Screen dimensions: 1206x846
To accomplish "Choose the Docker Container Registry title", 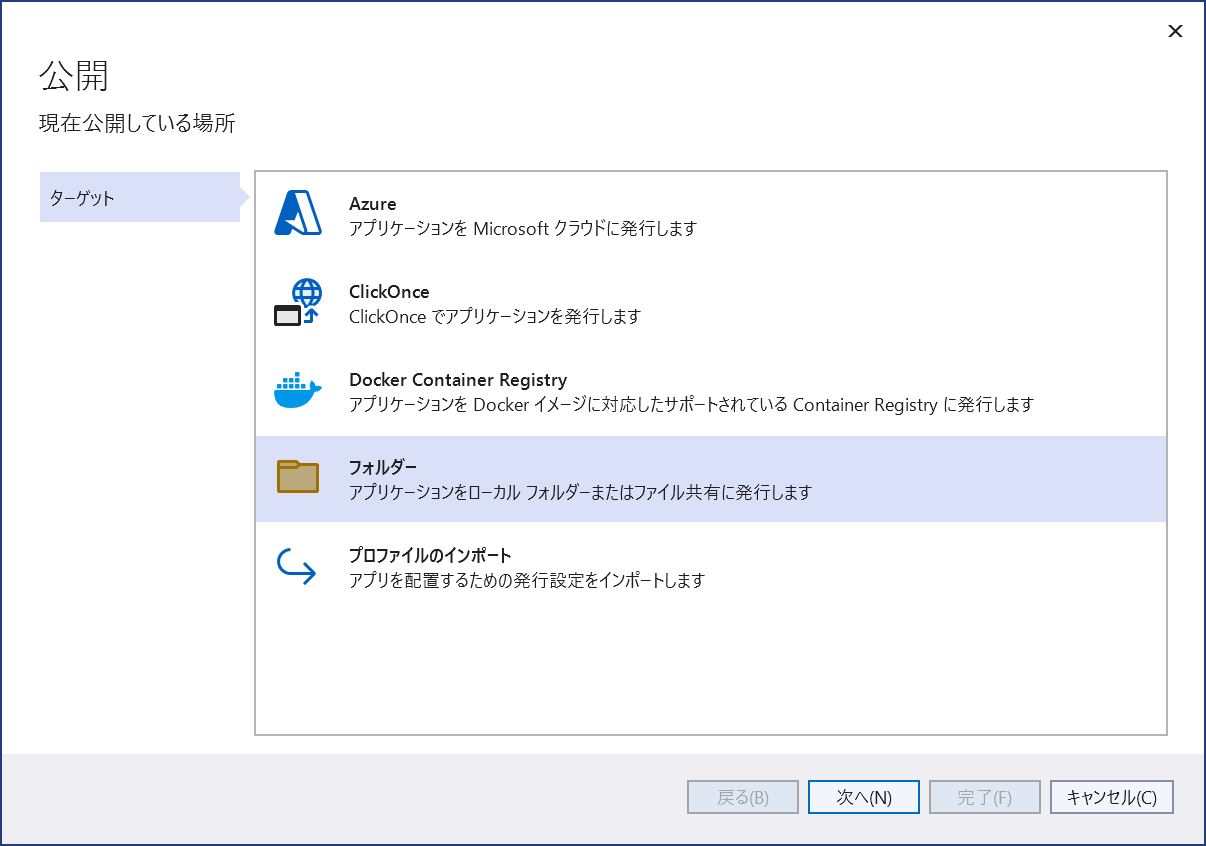I will pos(458,380).
